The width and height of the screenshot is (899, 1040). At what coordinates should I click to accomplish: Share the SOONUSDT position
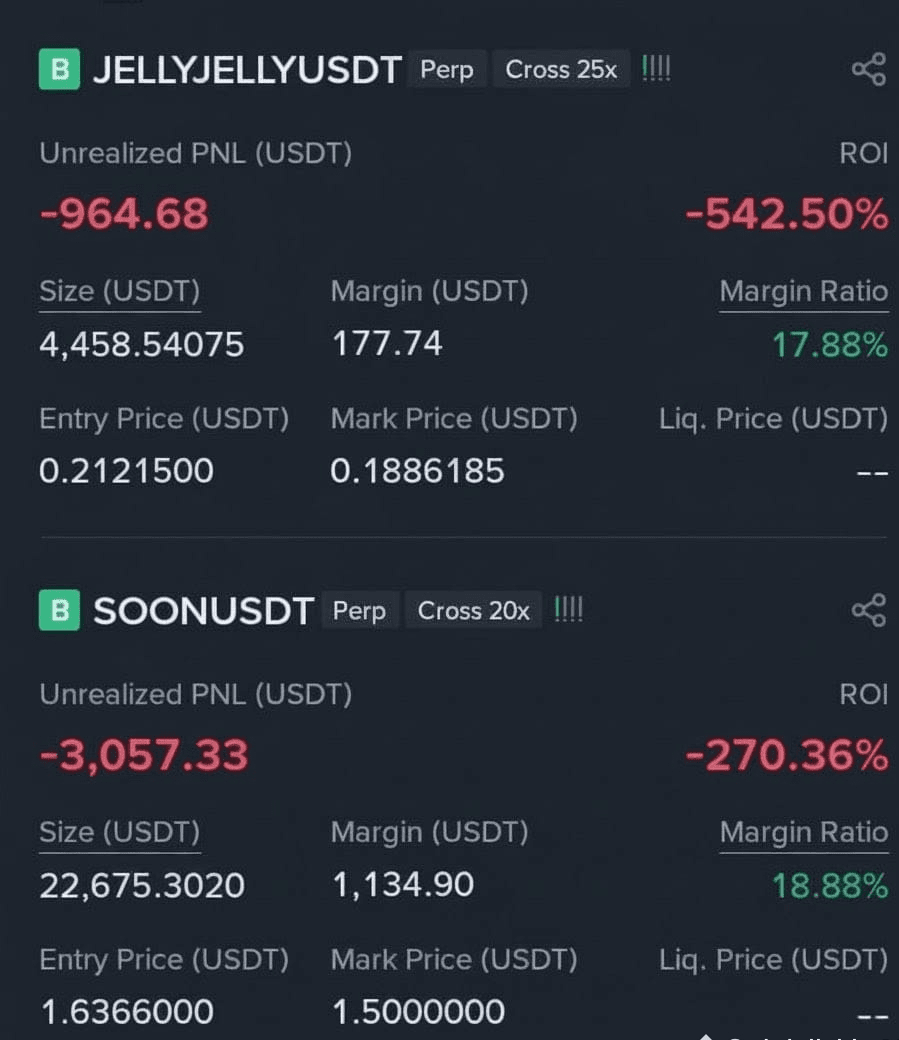(868, 610)
